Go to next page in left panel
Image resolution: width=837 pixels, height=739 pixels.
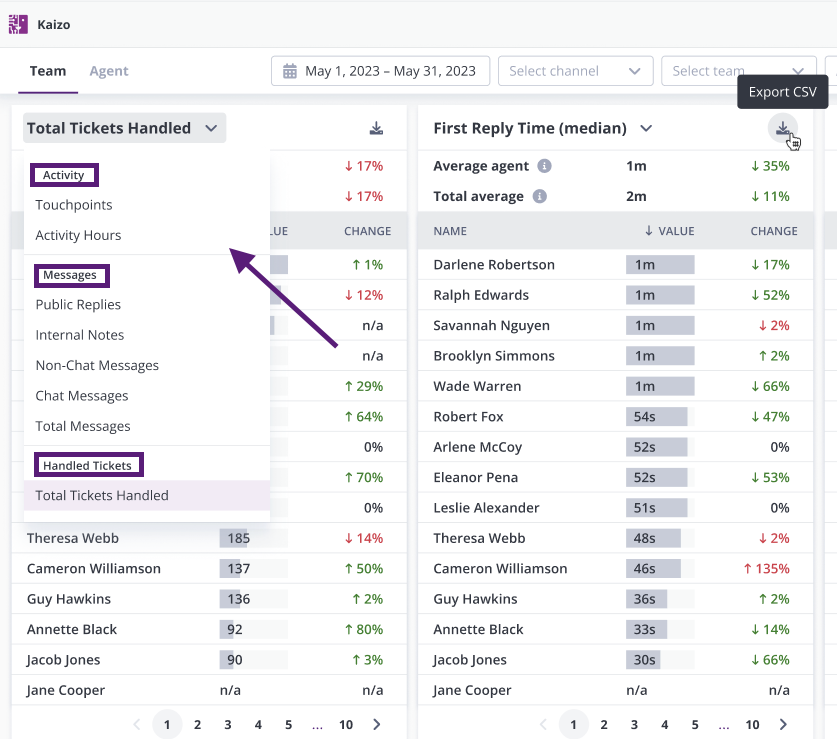tap(377, 724)
